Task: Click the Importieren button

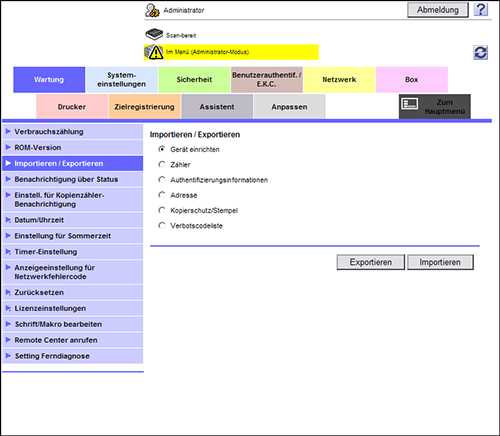Action: pos(440,262)
